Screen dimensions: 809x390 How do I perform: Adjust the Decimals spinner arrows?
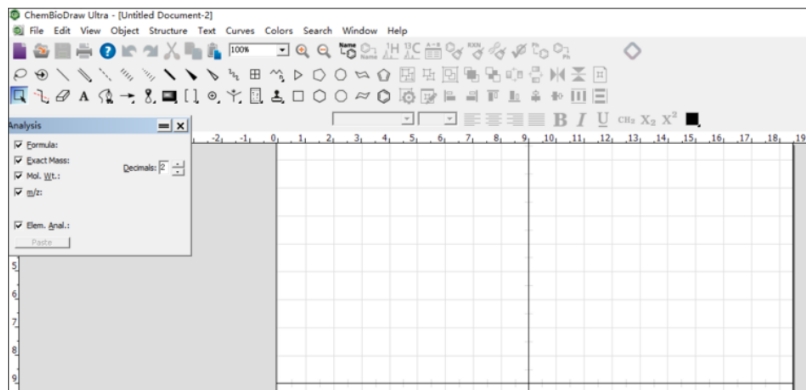(x=178, y=168)
